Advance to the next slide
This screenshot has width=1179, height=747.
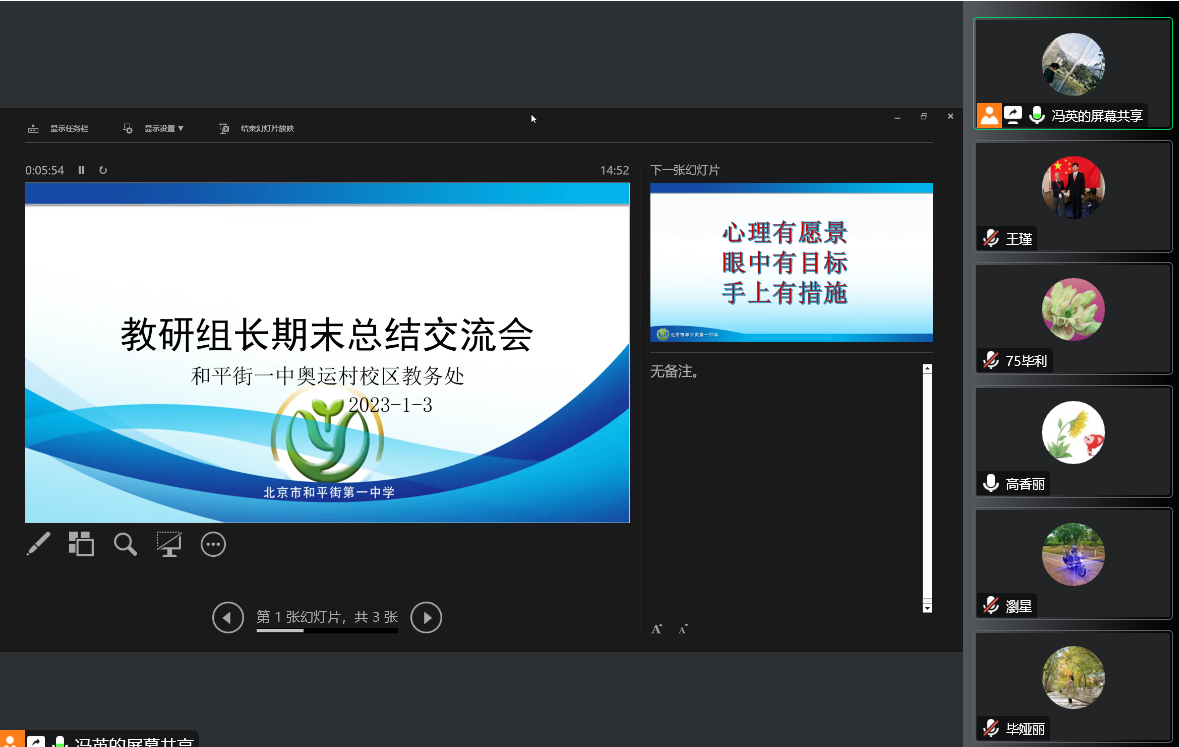[426, 618]
